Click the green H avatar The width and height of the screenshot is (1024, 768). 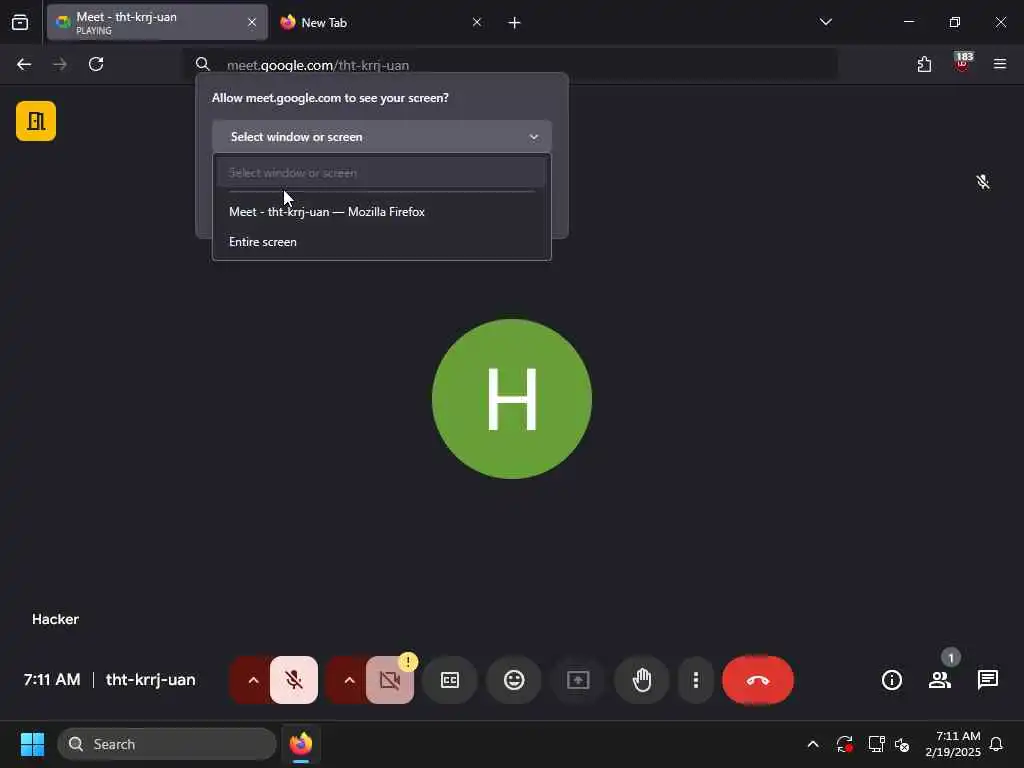tap(512, 399)
